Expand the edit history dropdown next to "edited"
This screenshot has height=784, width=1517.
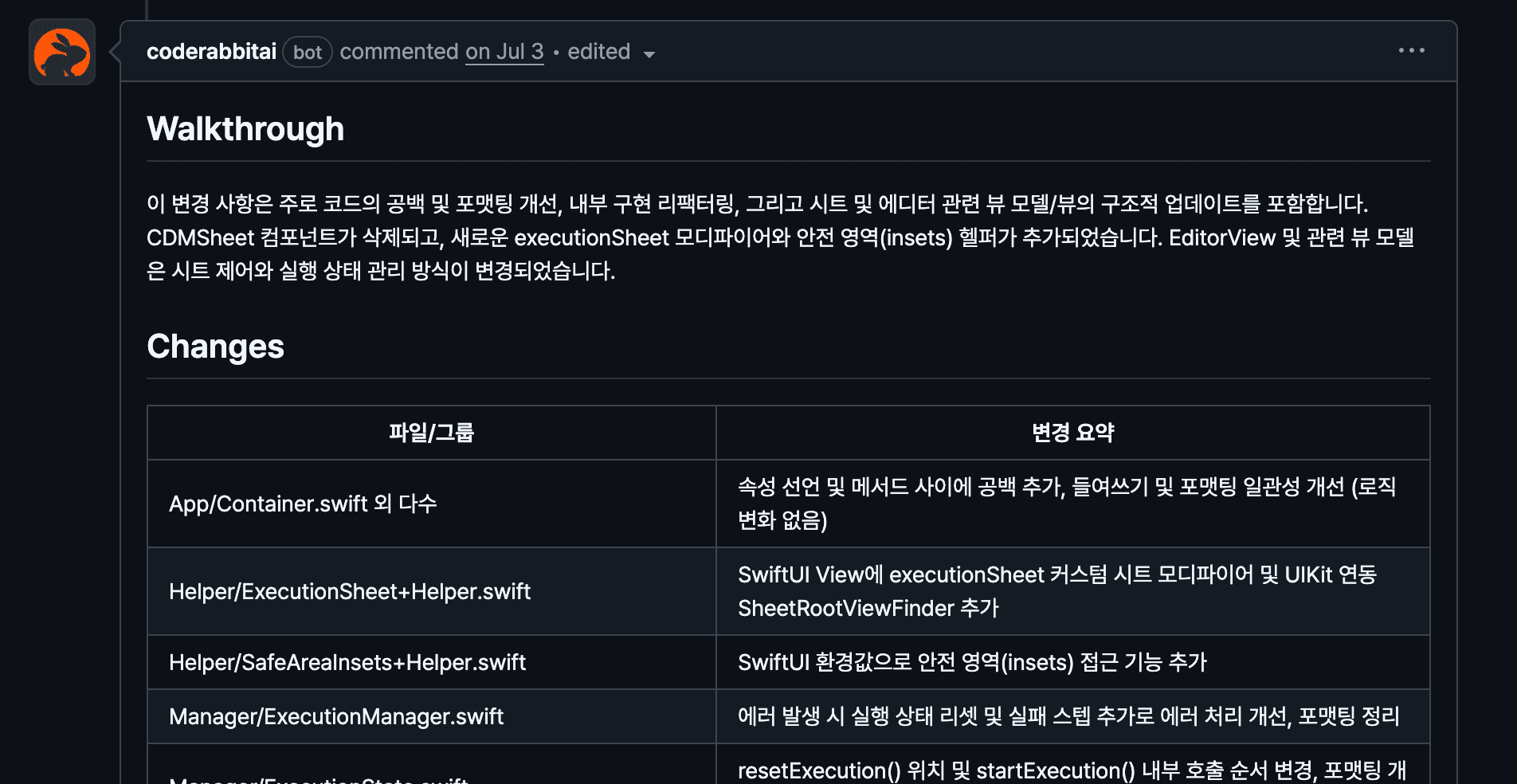(x=649, y=54)
